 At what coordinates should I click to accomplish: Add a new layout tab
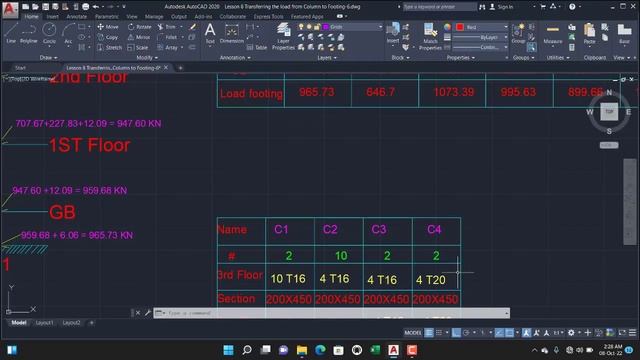pyautogui.click(x=91, y=323)
